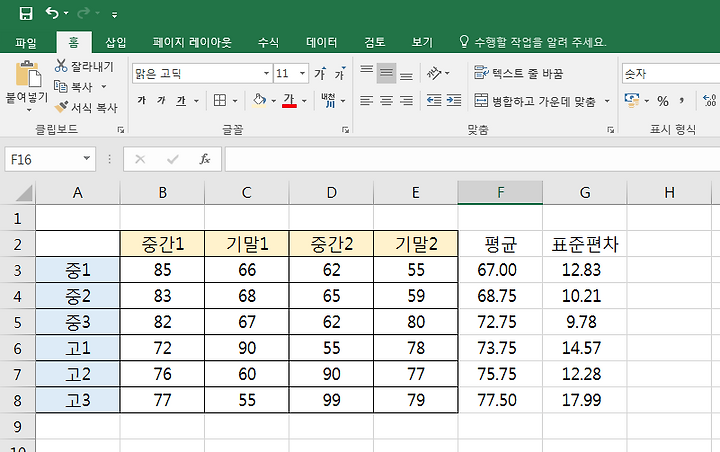Click decrease indent icon
This screenshot has width=720, height=452.
(x=433, y=100)
